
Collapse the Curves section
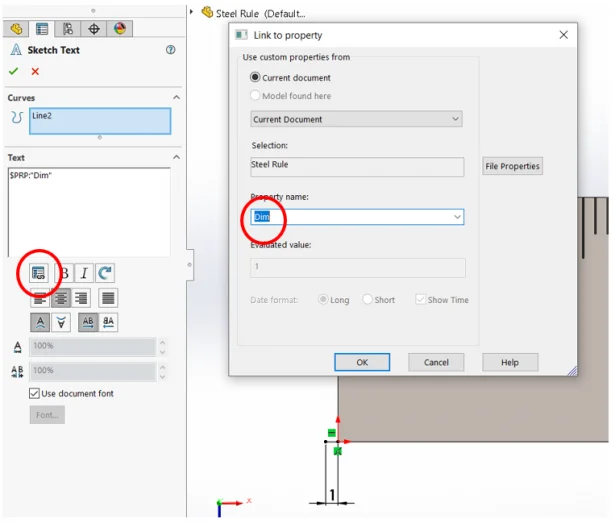click(176, 97)
